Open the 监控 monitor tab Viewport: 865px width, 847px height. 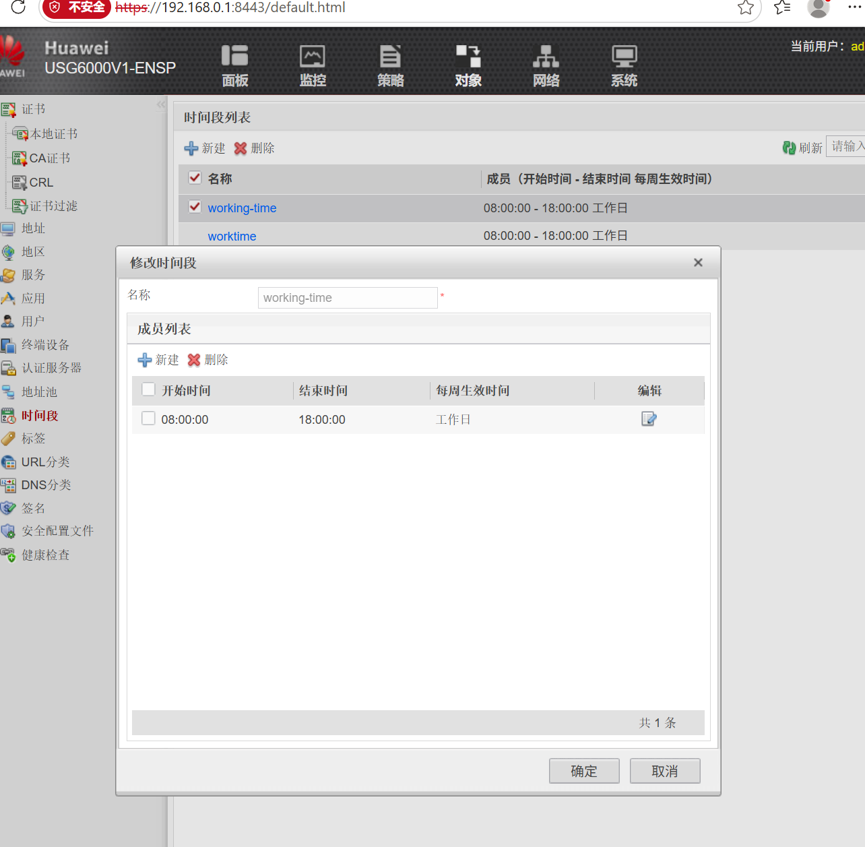point(313,66)
